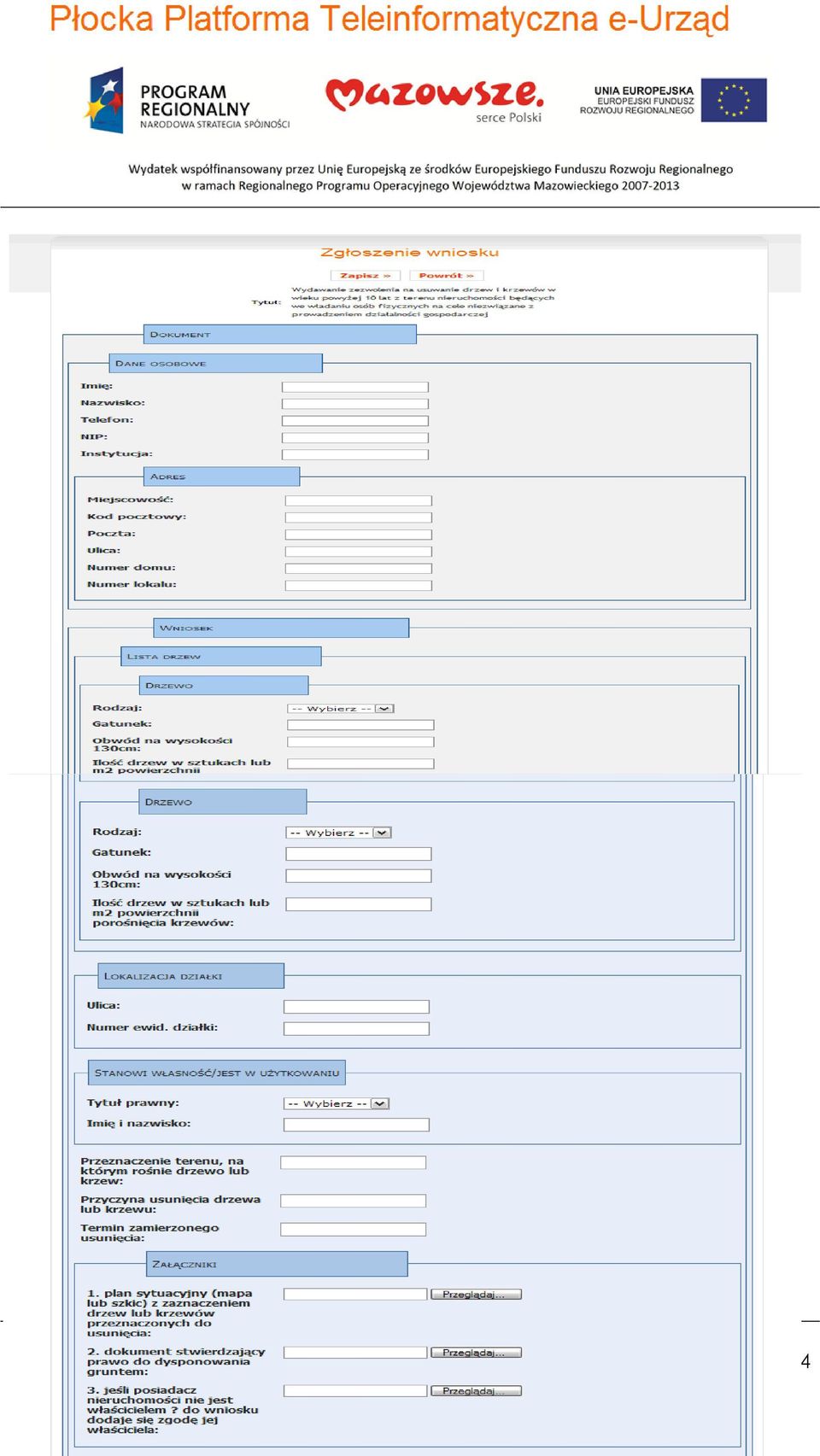Click the Zapisz button
820x1456 pixels.
click(x=366, y=276)
